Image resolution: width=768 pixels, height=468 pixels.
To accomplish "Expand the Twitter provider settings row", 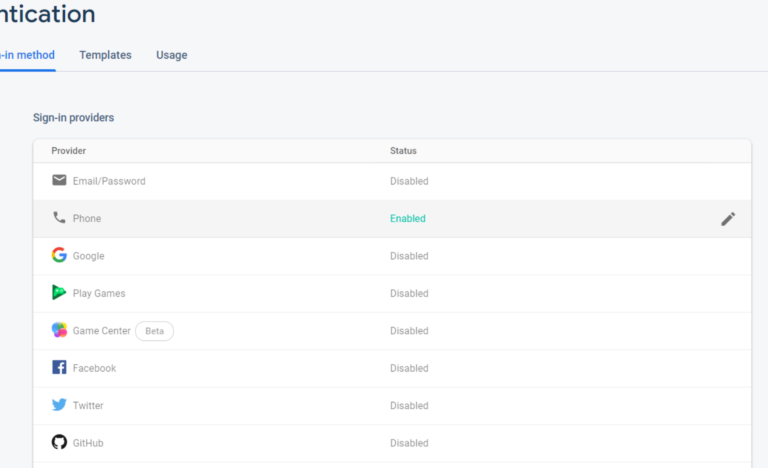I will (88, 406).
